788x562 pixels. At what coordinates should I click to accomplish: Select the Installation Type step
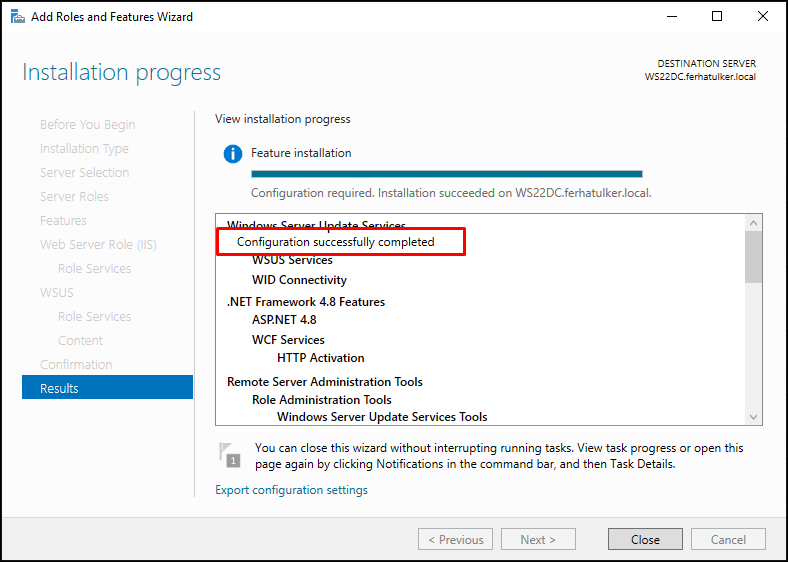click(84, 149)
